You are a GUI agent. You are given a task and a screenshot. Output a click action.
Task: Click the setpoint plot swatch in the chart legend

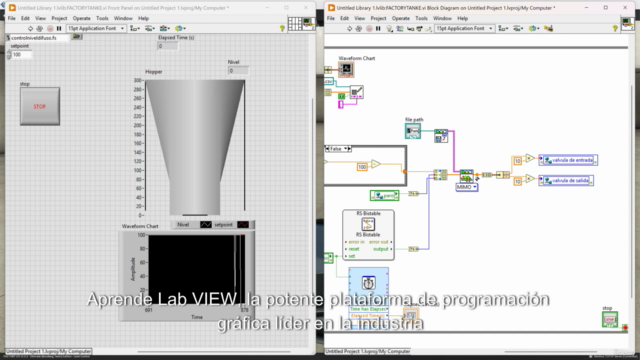[243, 225]
